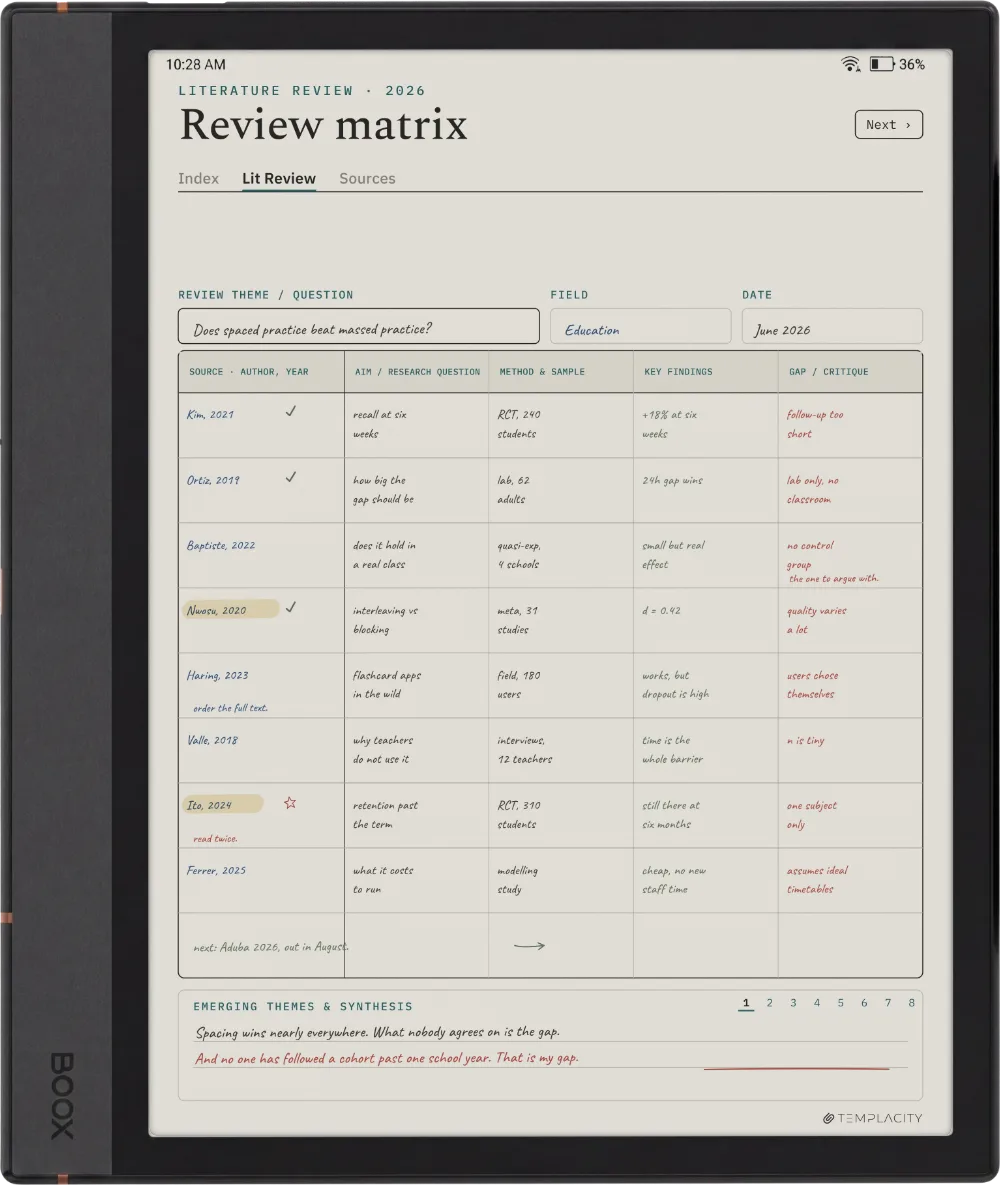Click the red 'That is my gap' synthesis line

pos(387,1058)
